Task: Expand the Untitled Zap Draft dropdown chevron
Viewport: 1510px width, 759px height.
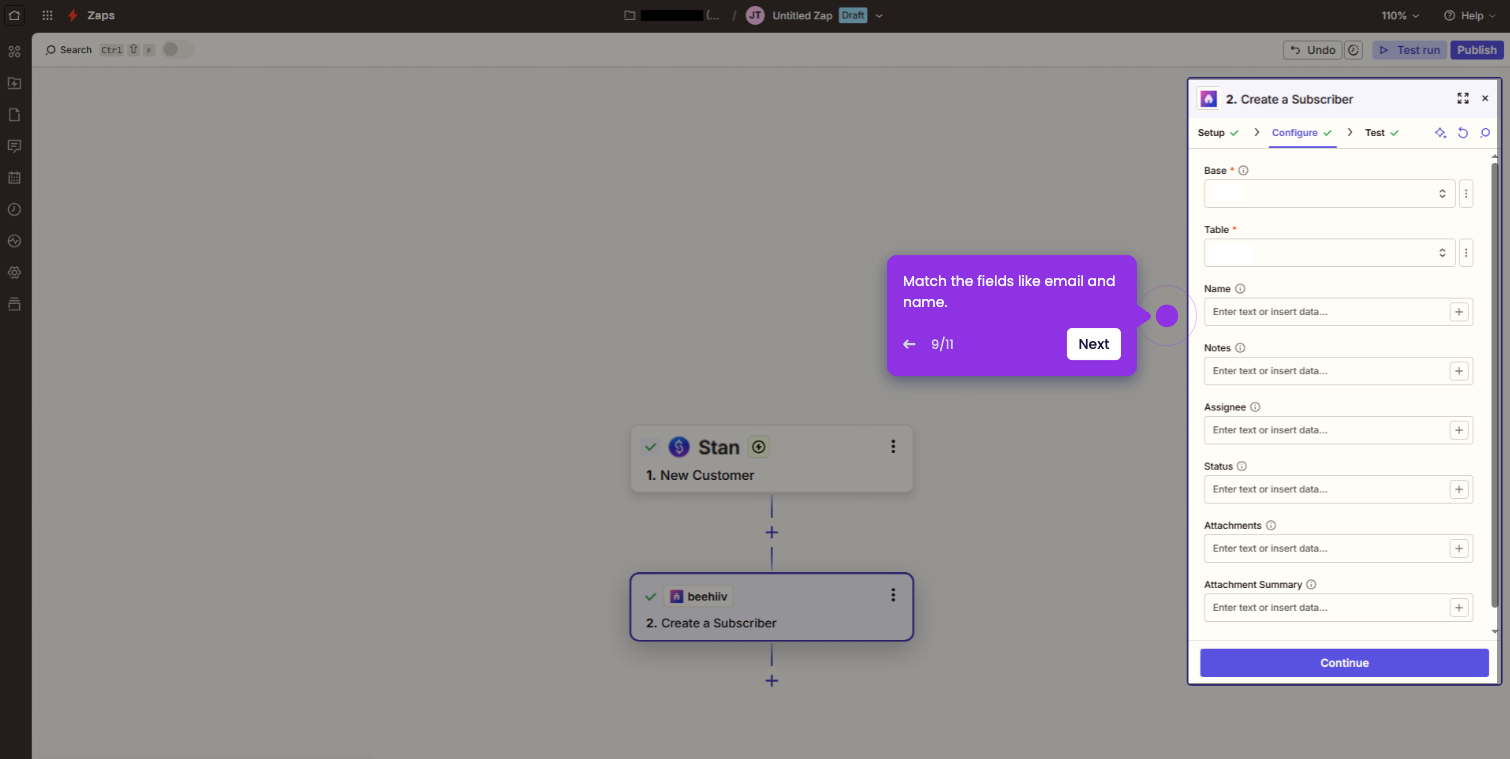Action: pos(879,16)
